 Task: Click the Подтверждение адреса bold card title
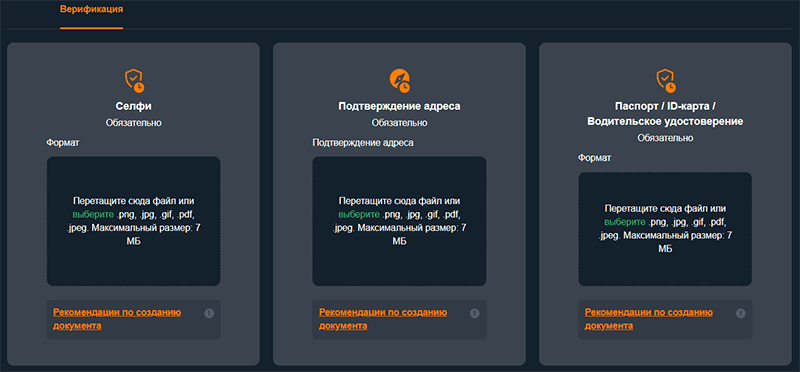coord(399,107)
